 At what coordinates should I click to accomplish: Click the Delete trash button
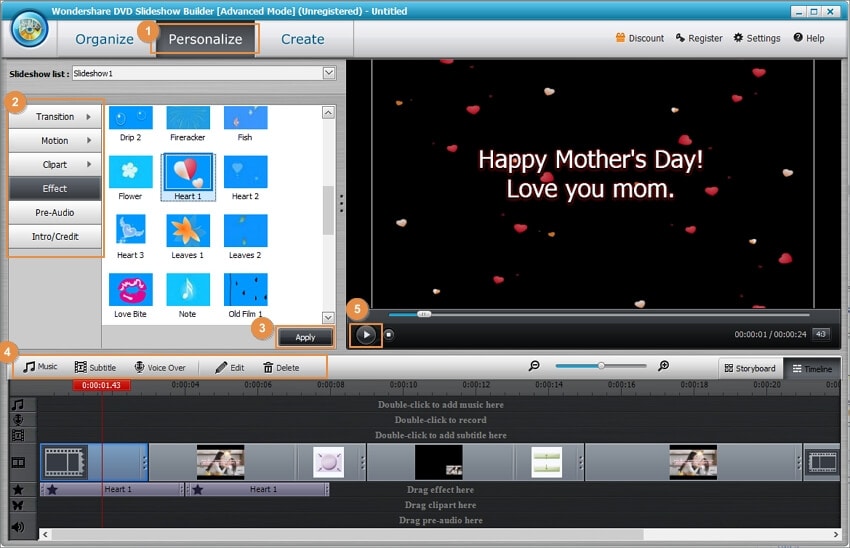pyautogui.click(x=281, y=368)
